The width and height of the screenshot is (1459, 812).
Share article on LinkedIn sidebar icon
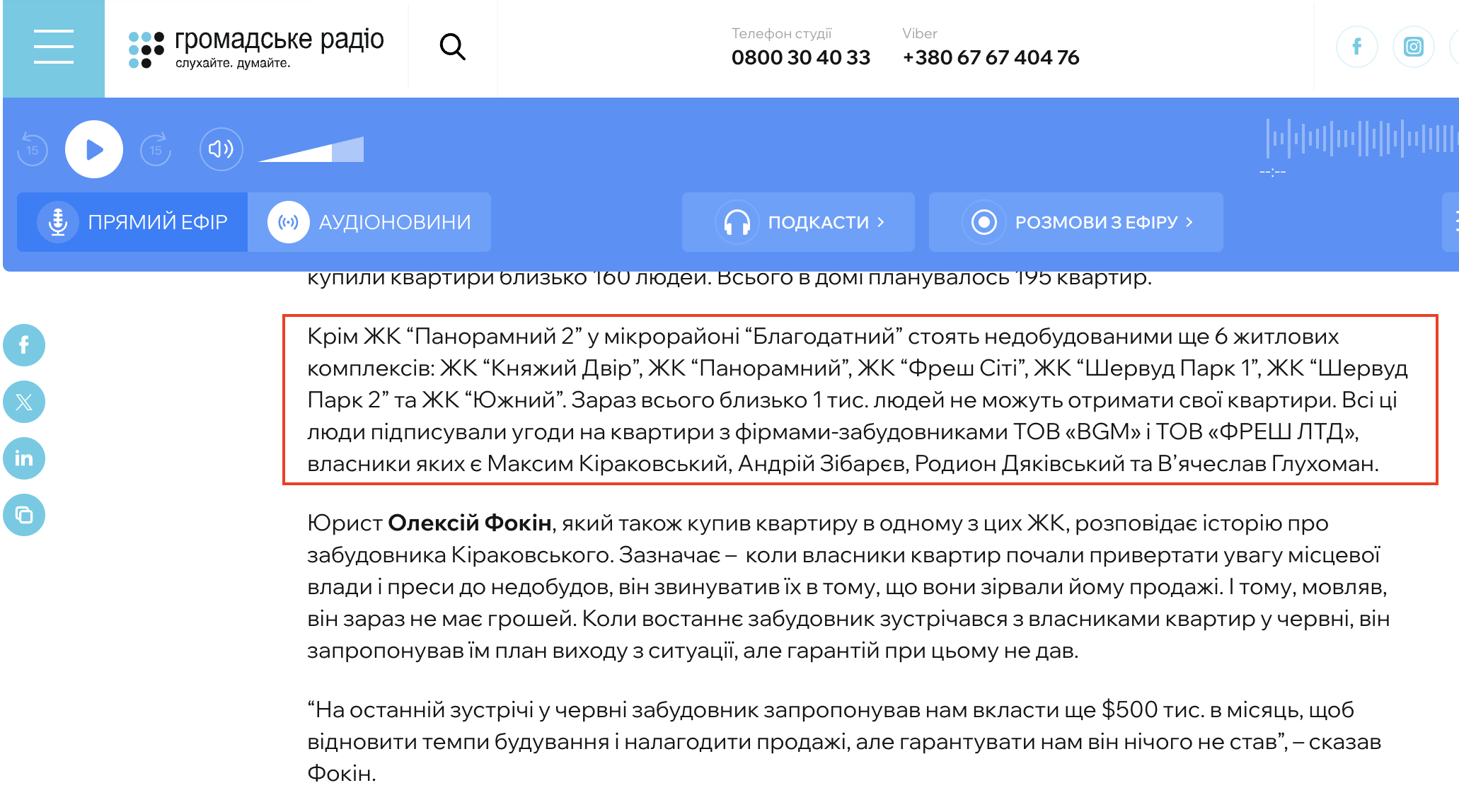pos(24,458)
